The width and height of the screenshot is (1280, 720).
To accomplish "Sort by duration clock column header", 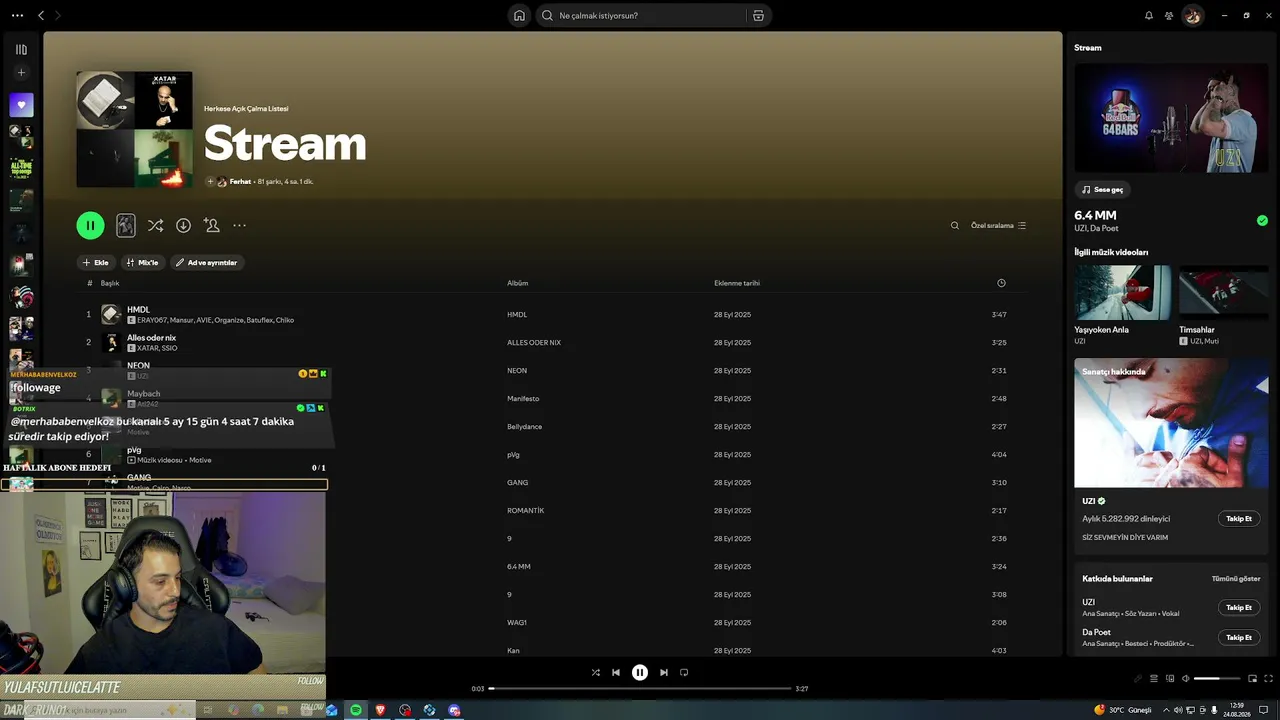I will click(1001, 283).
